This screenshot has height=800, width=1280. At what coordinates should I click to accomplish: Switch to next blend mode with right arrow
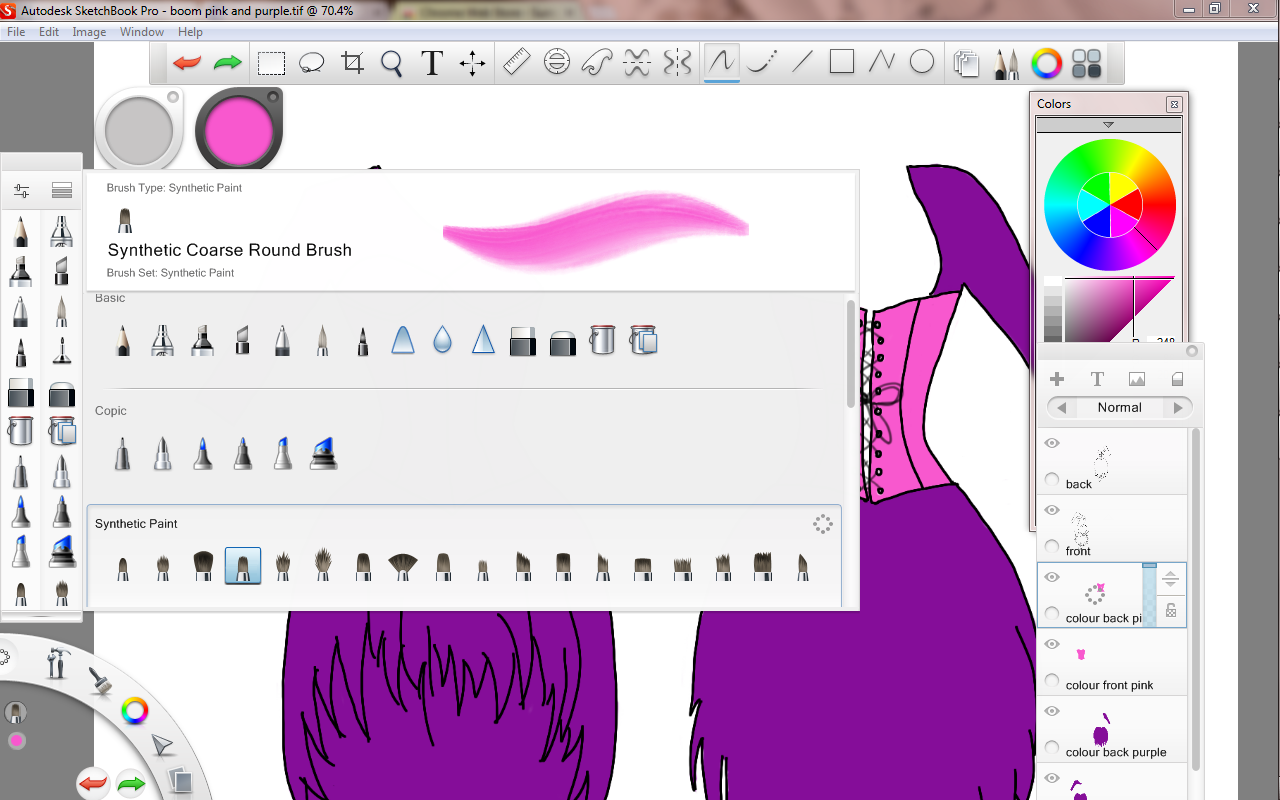click(x=1178, y=408)
